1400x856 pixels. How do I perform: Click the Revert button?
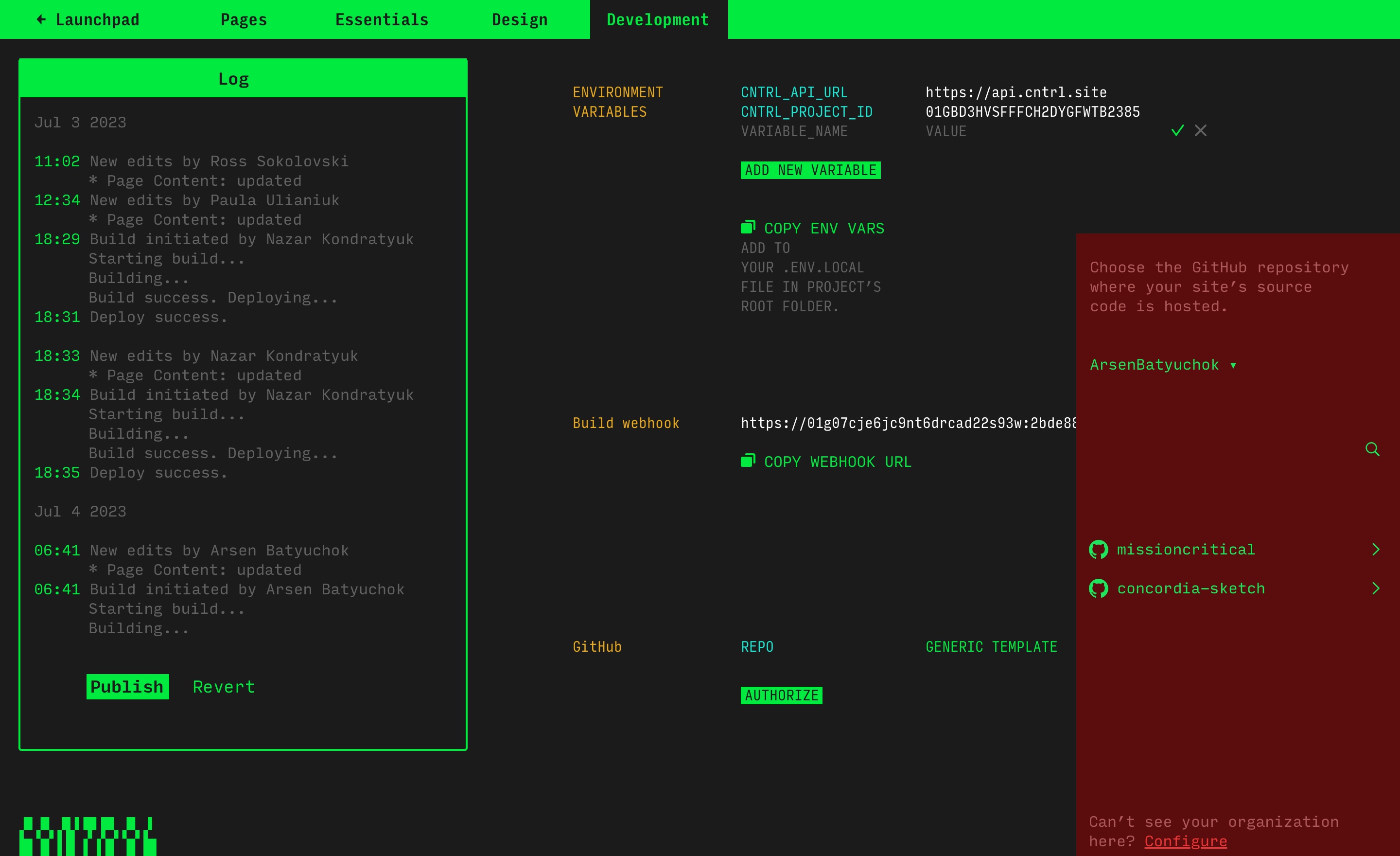pyautogui.click(x=224, y=687)
